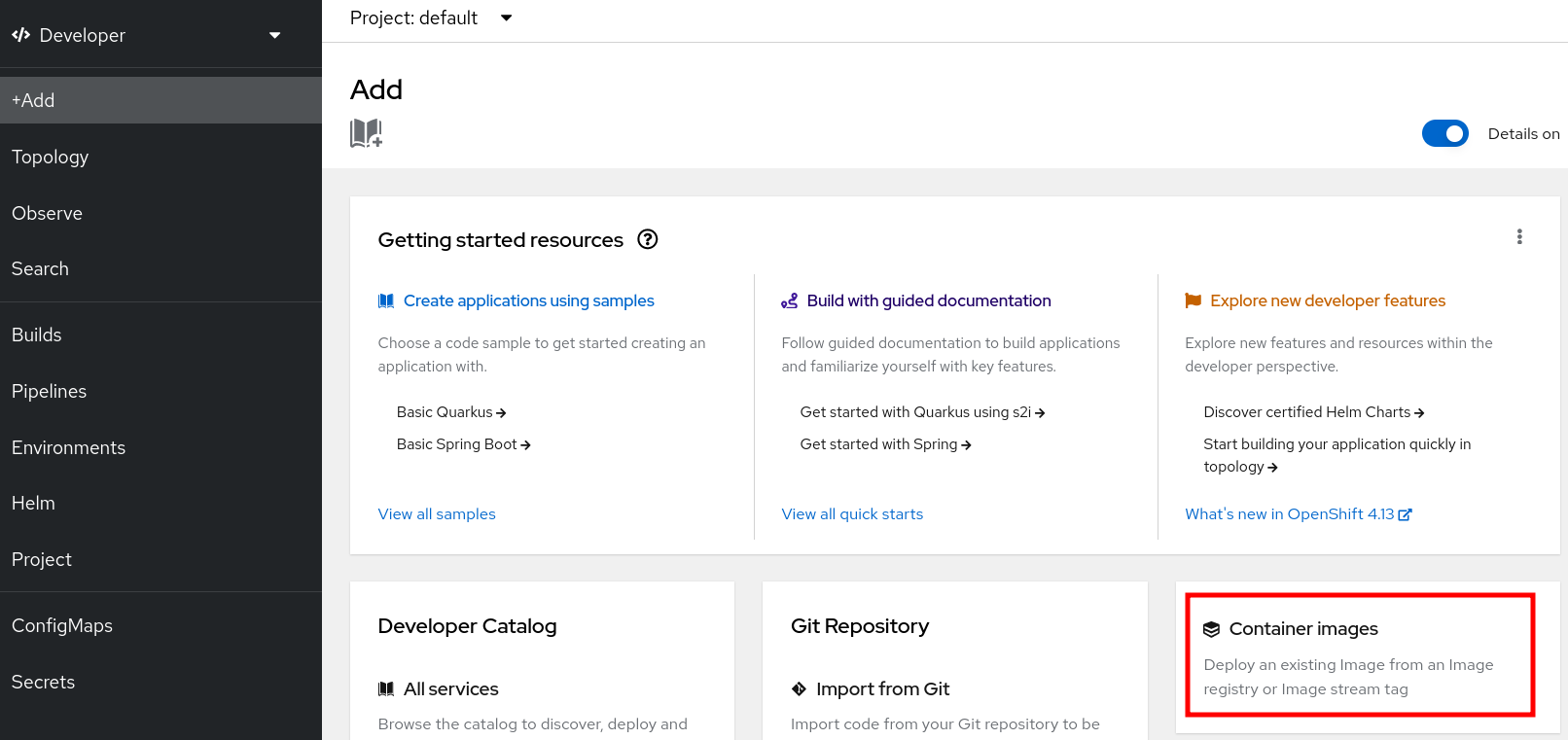This screenshot has height=740, width=1568.
Task: Click the Container images layered icon
Action: 1211,629
